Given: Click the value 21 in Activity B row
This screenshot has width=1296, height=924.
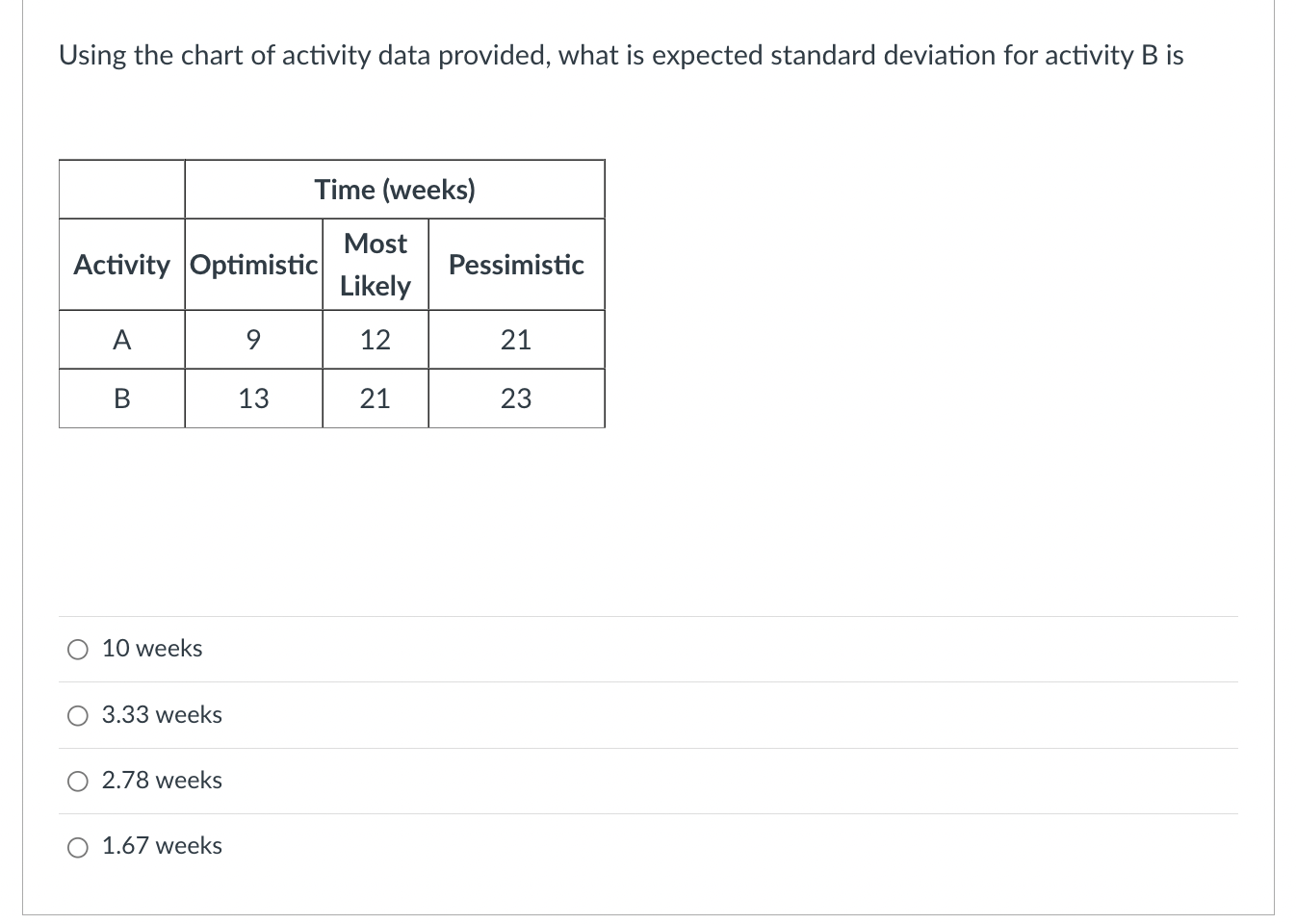Looking at the screenshot, I should [x=375, y=398].
